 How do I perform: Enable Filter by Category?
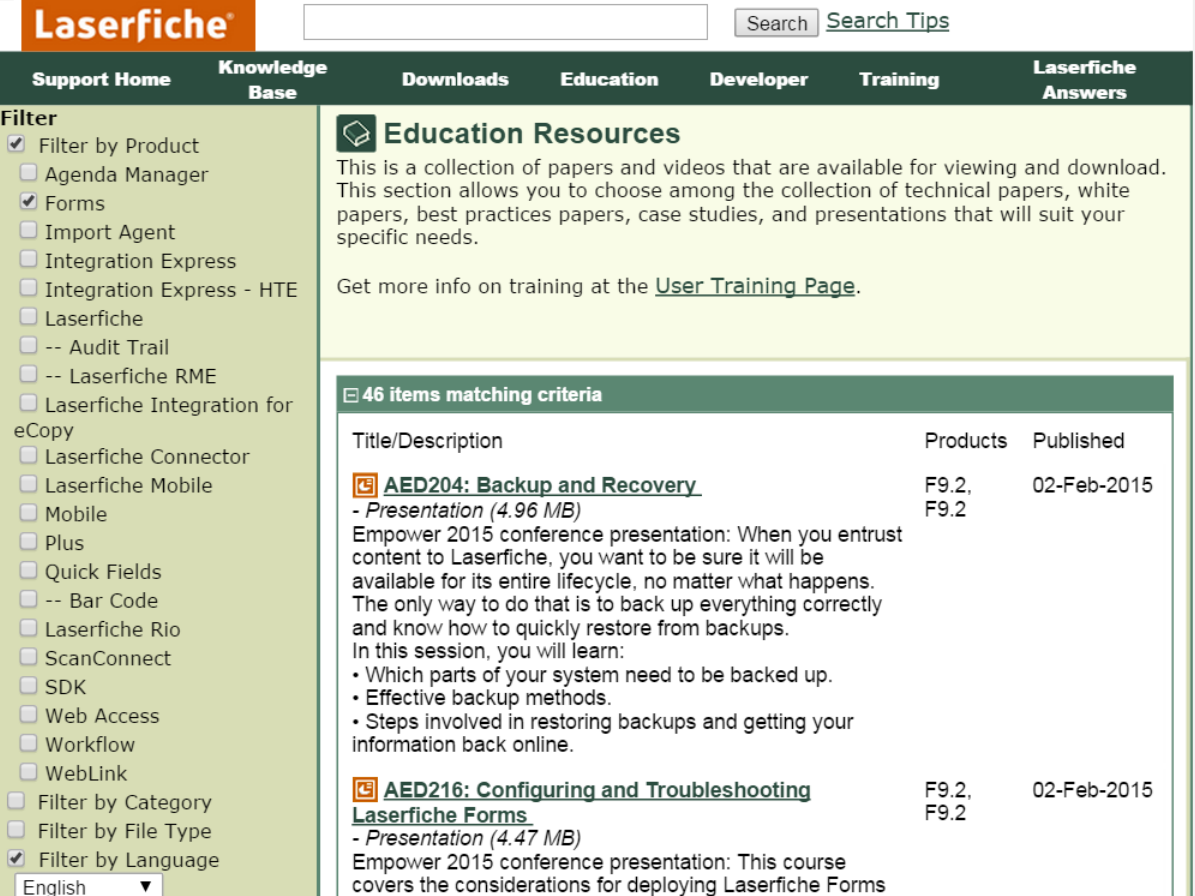[16, 801]
